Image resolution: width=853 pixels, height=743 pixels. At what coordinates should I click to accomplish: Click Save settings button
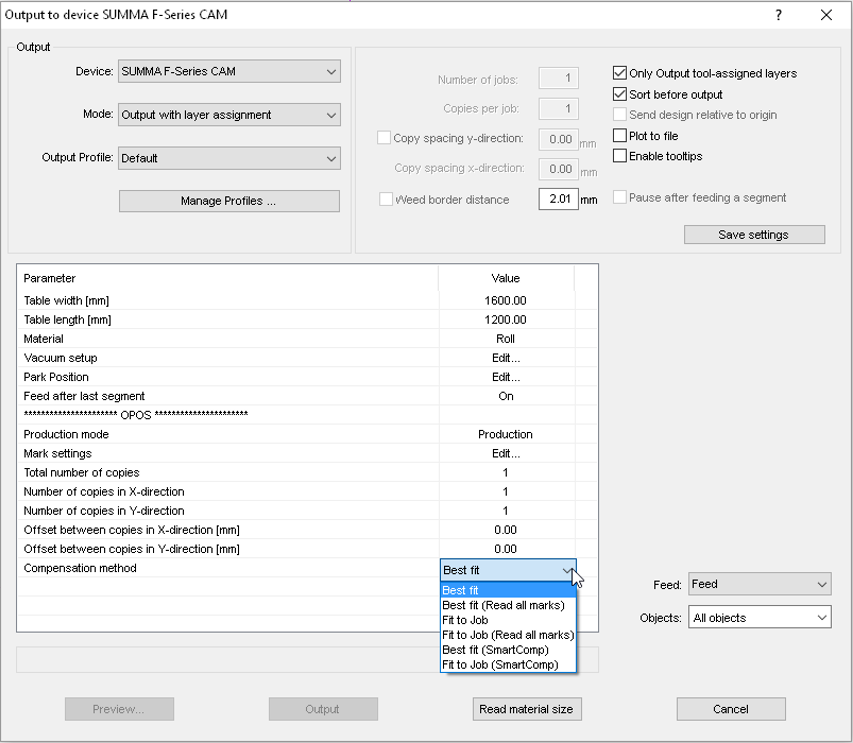[x=754, y=234]
